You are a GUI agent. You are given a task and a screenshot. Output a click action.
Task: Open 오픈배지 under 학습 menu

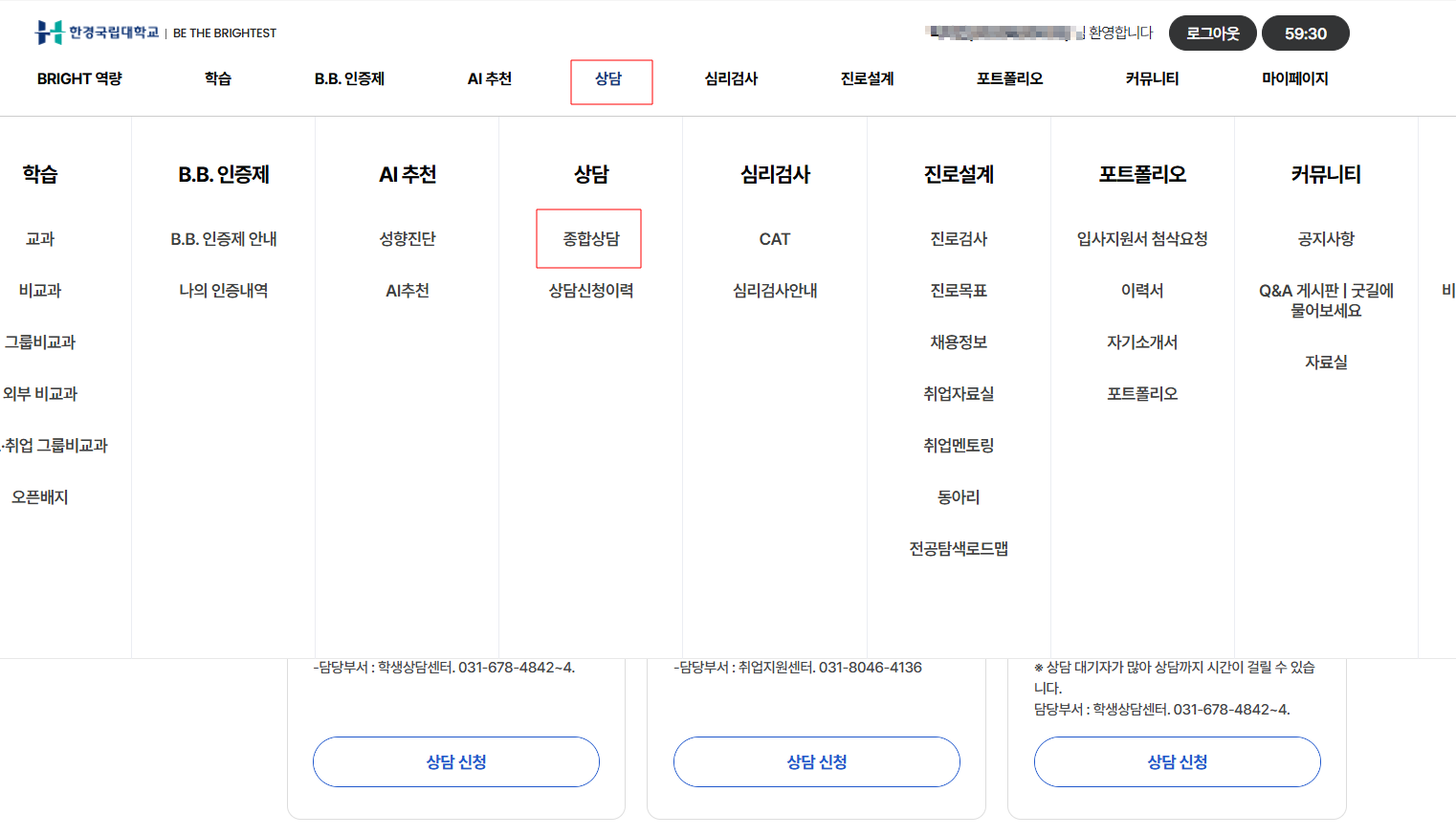40,497
